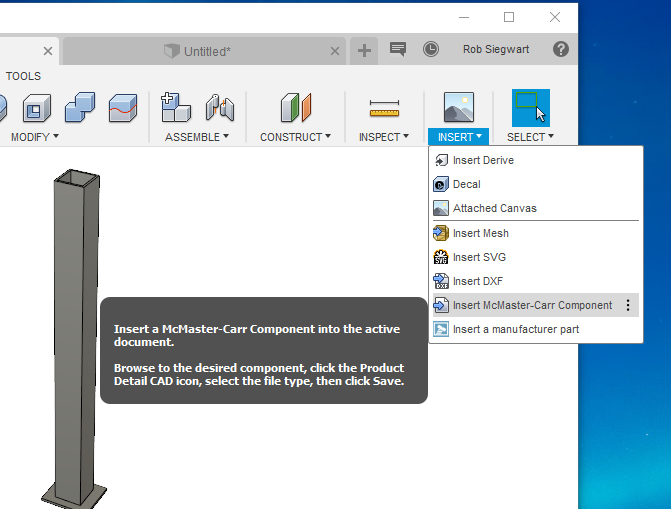Image resolution: width=671 pixels, height=509 pixels.
Task: Expand the ASSEMBLE dropdown
Action: (x=197, y=137)
